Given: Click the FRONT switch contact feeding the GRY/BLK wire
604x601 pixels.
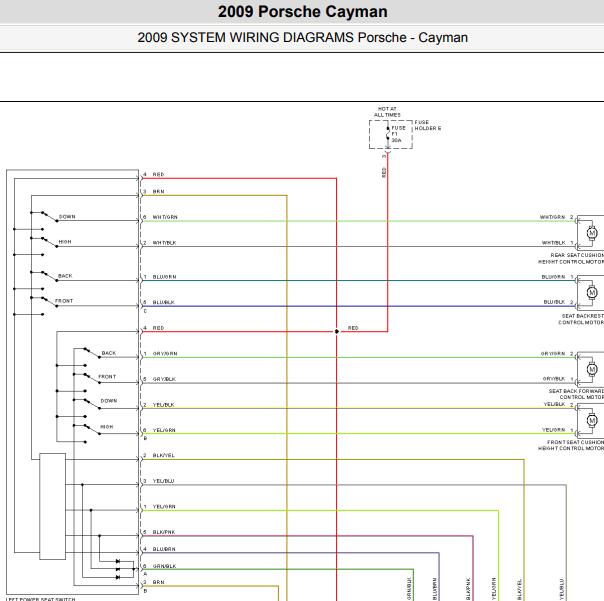Looking at the screenshot, I should 92,378.
